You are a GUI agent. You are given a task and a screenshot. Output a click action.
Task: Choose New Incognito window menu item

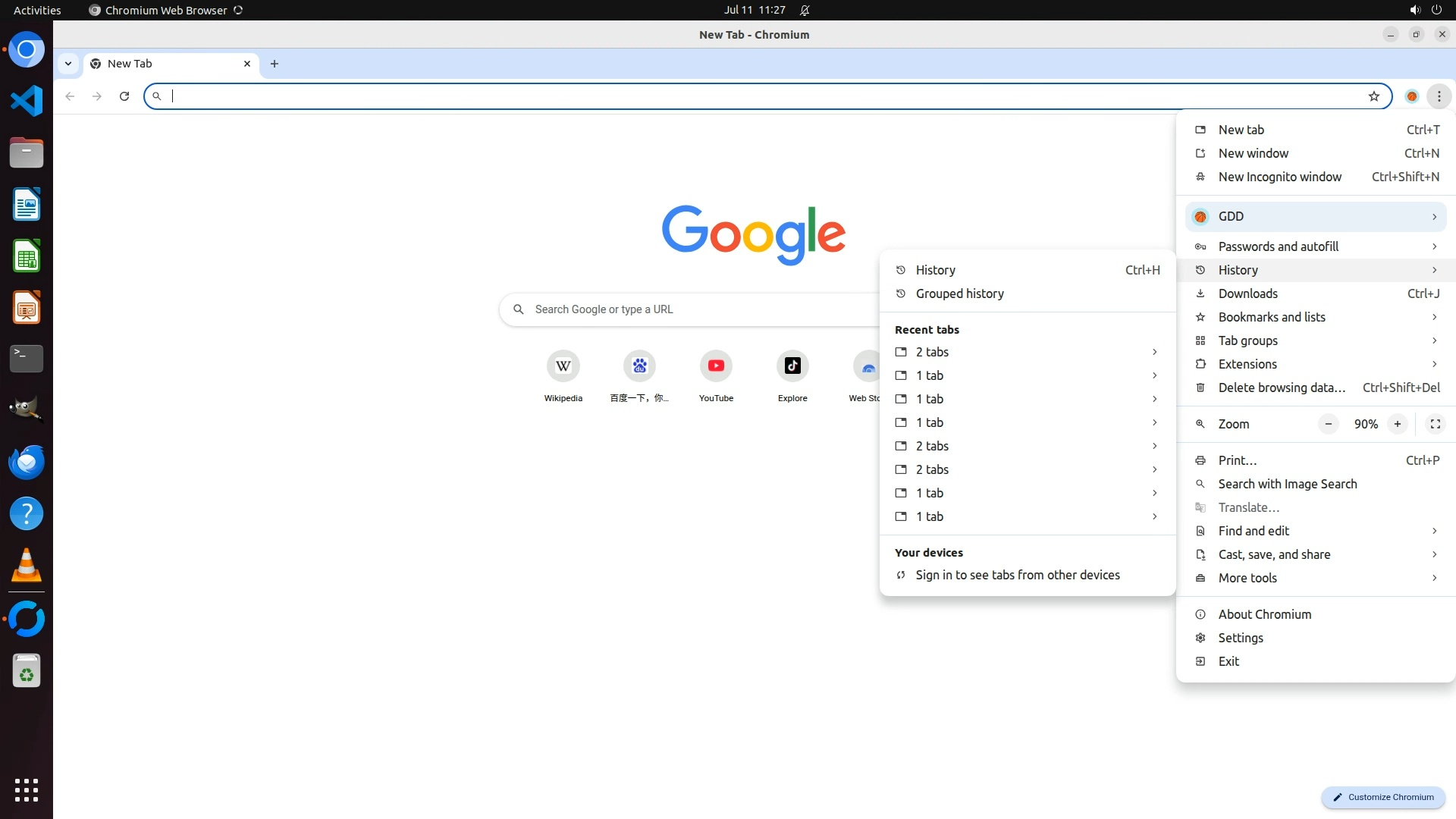(x=1279, y=177)
